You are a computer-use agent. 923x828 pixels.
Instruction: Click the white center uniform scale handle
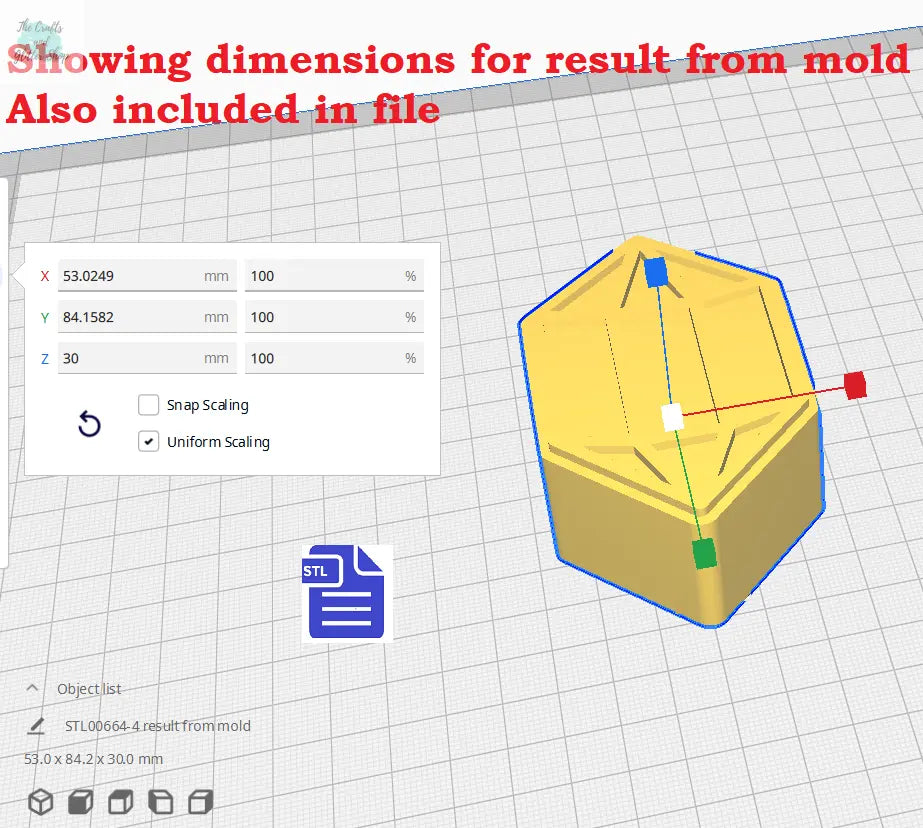click(673, 417)
